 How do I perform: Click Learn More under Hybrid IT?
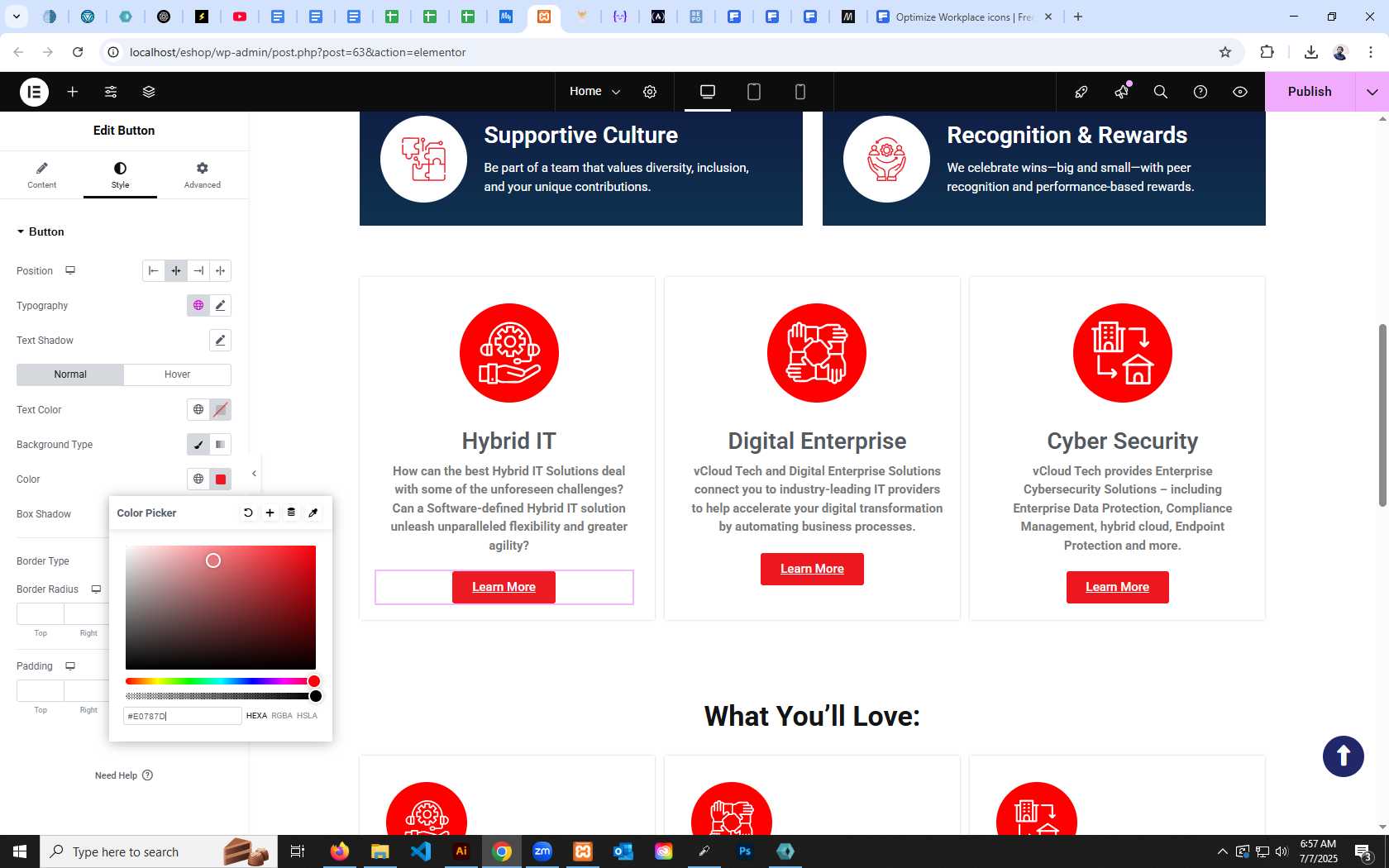[504, 587]
